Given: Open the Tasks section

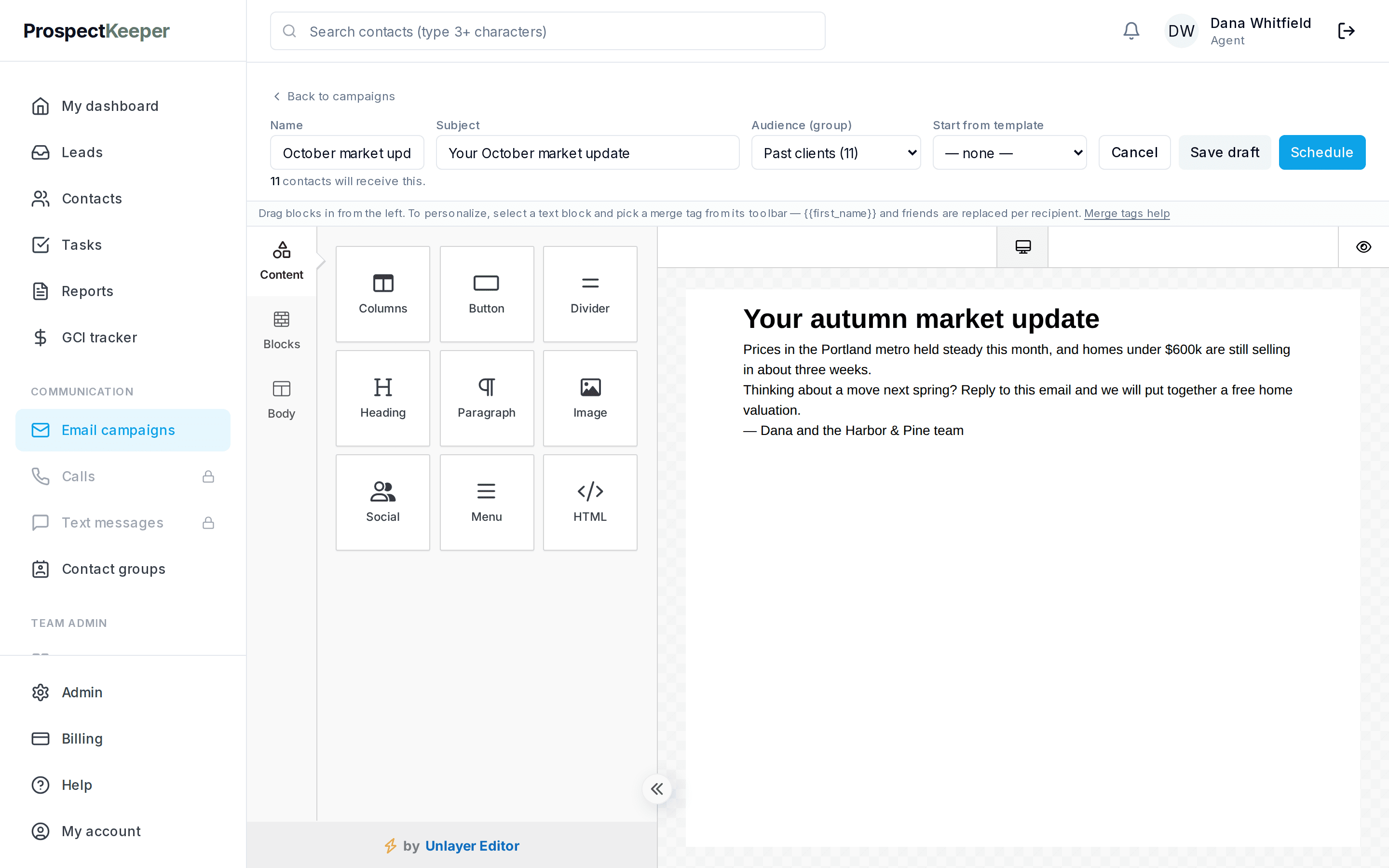Looking at the screenshot, I should (x=123, y=245).
